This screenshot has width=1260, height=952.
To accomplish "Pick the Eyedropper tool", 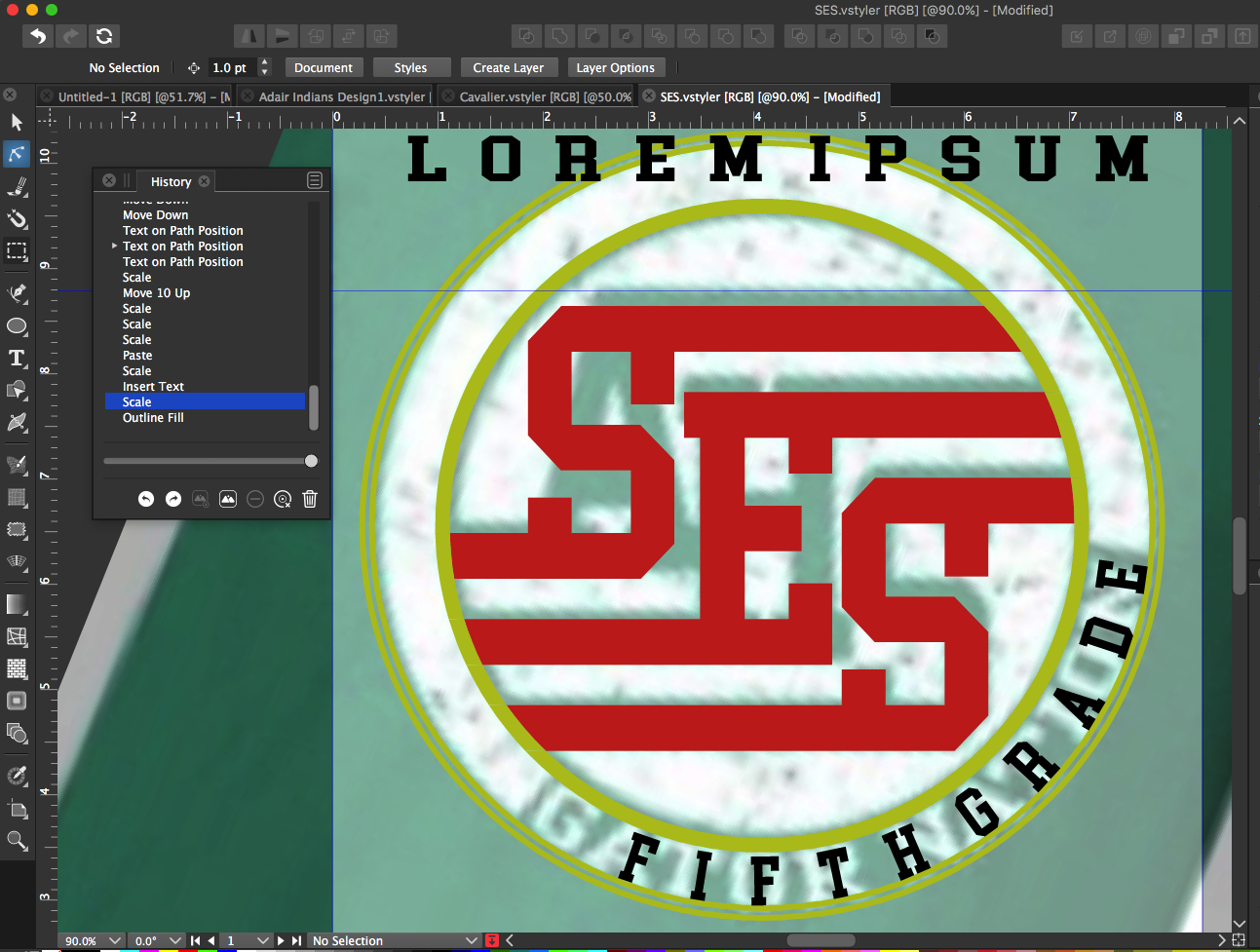I will (17, 776).
